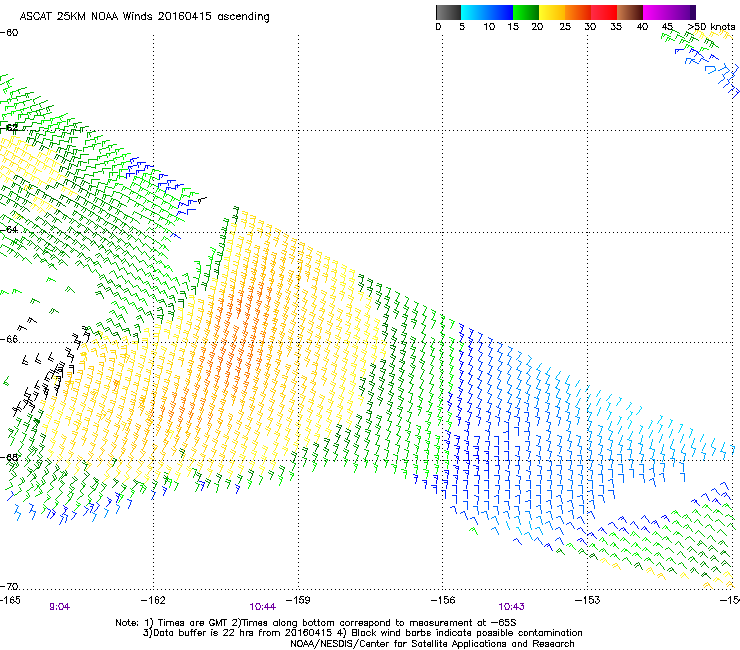
Task: Click the "5" label under the color bar
Action: pyautogui.click(x=462, y=27)
